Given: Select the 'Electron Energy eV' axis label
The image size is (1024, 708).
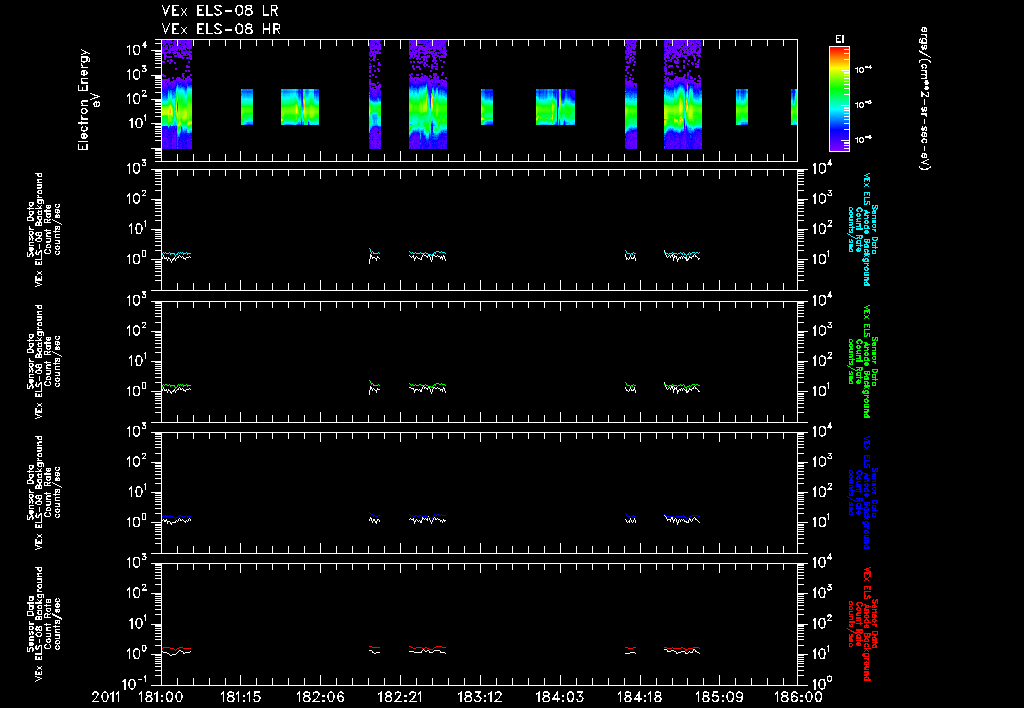Looking at the screenshot, I should pyautogui.click(x=88, y=100).
